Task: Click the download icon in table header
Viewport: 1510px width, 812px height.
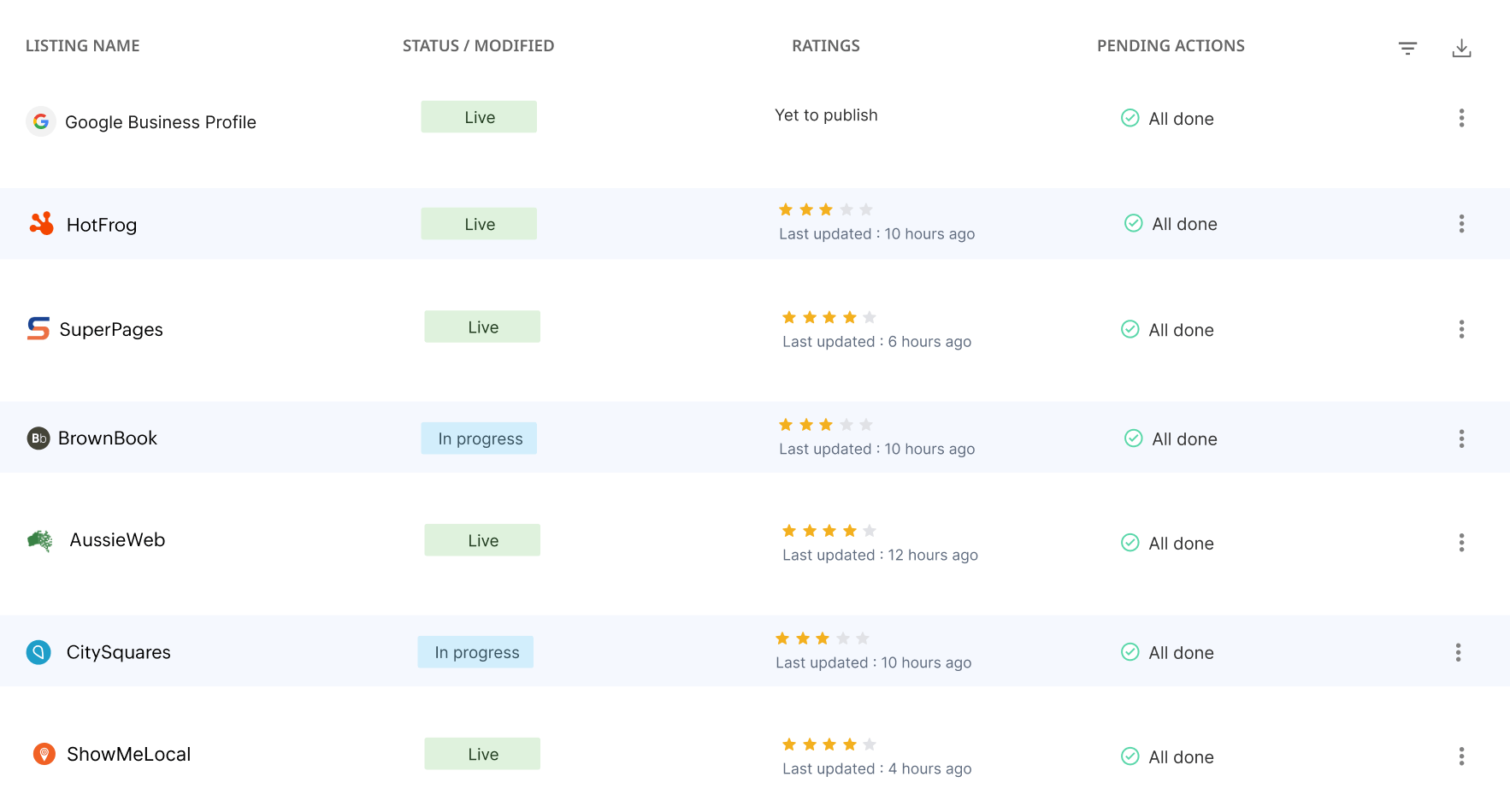Action: [1461, 49]
